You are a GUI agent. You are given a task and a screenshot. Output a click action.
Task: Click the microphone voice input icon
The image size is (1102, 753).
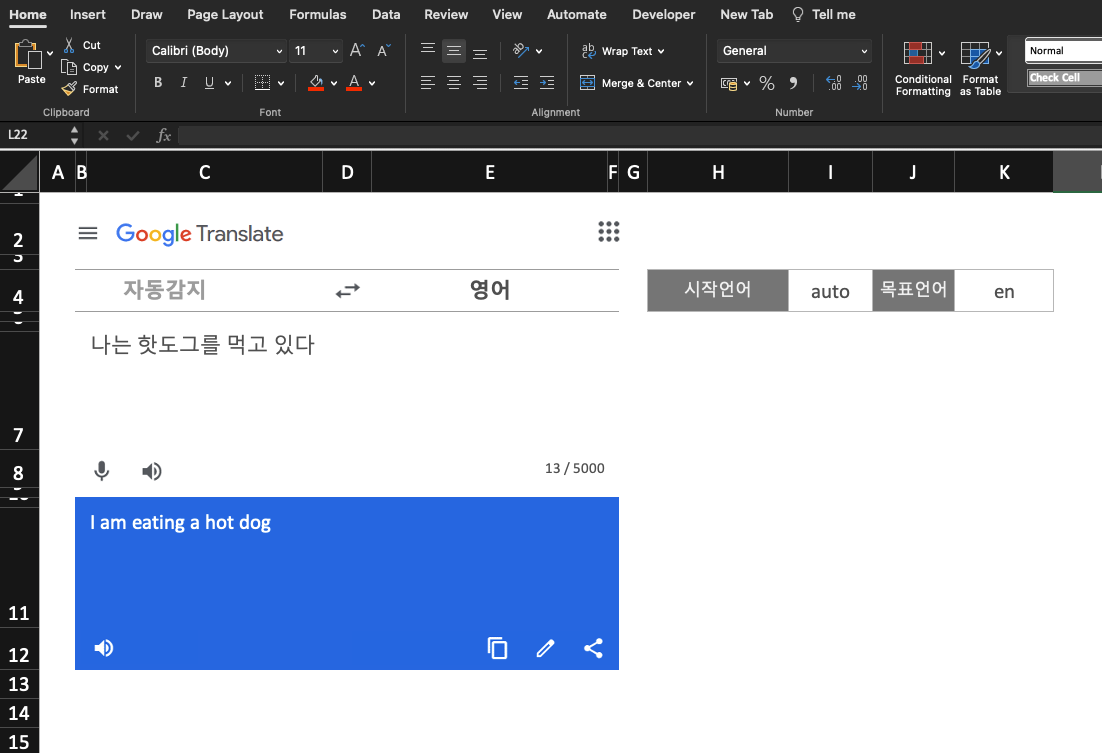tap(102, 470)
